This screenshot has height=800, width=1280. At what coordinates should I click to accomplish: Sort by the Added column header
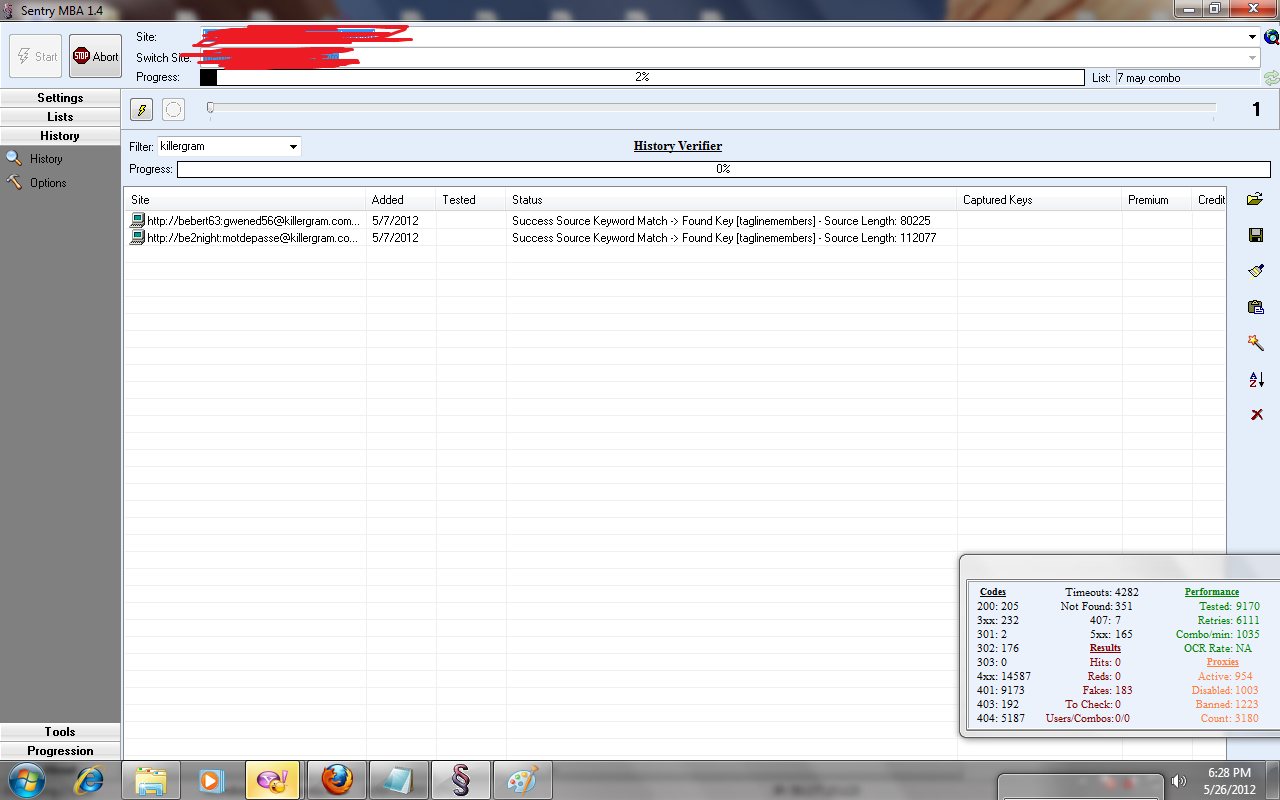click(x=401, y=200)
